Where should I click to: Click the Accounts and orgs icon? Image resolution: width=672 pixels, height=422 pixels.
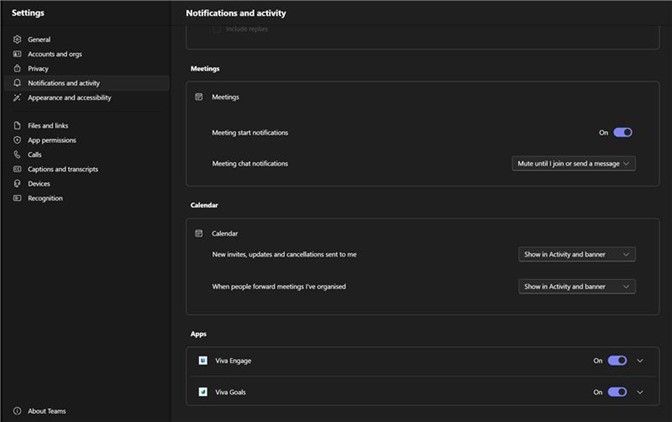coord(17,54)
